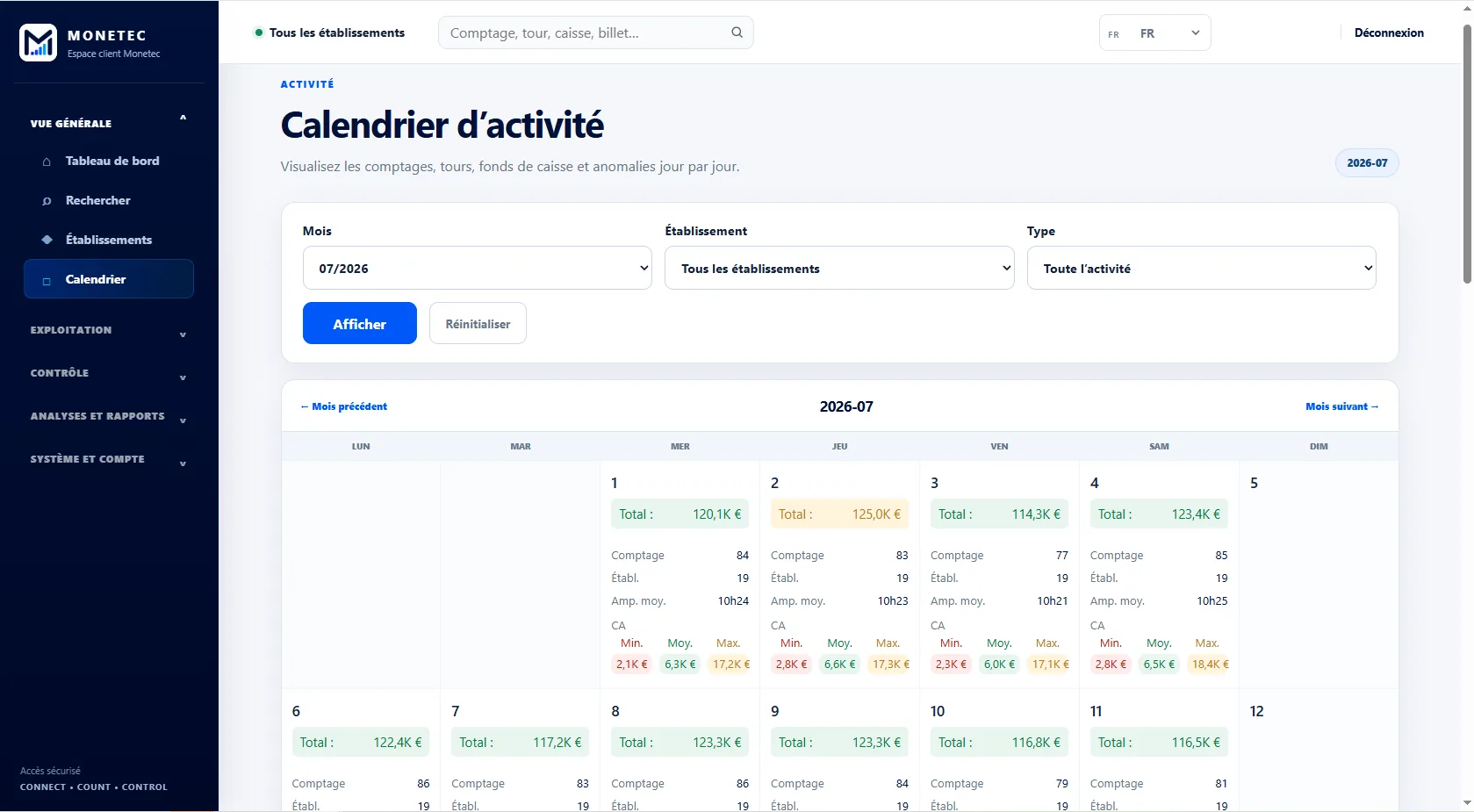The height and width of the screenshot is (812, 1474).
Task: Click the page vertical scrollbar
Action: (1467, 154)
